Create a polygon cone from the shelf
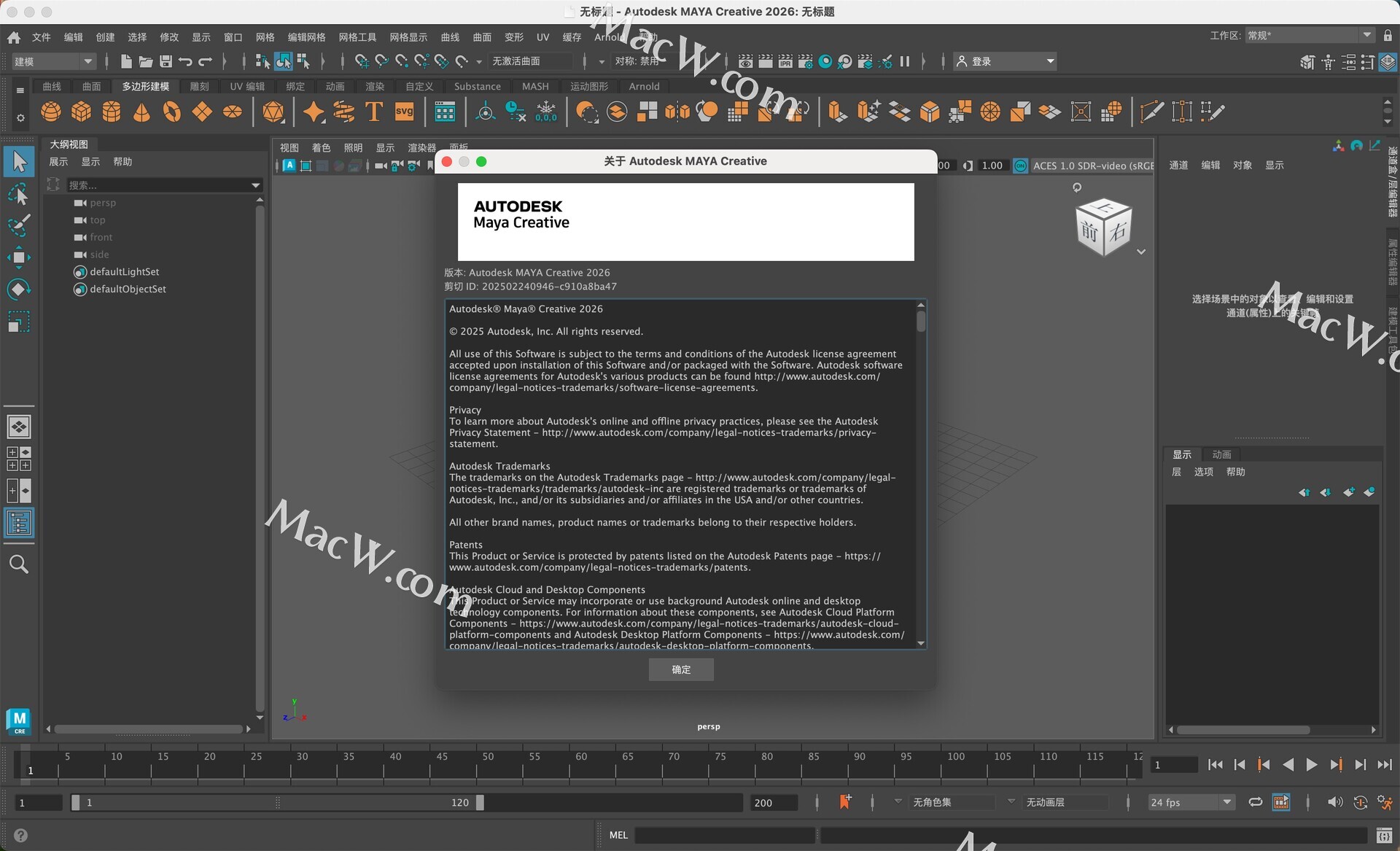1400x851 pixels. 141,112
